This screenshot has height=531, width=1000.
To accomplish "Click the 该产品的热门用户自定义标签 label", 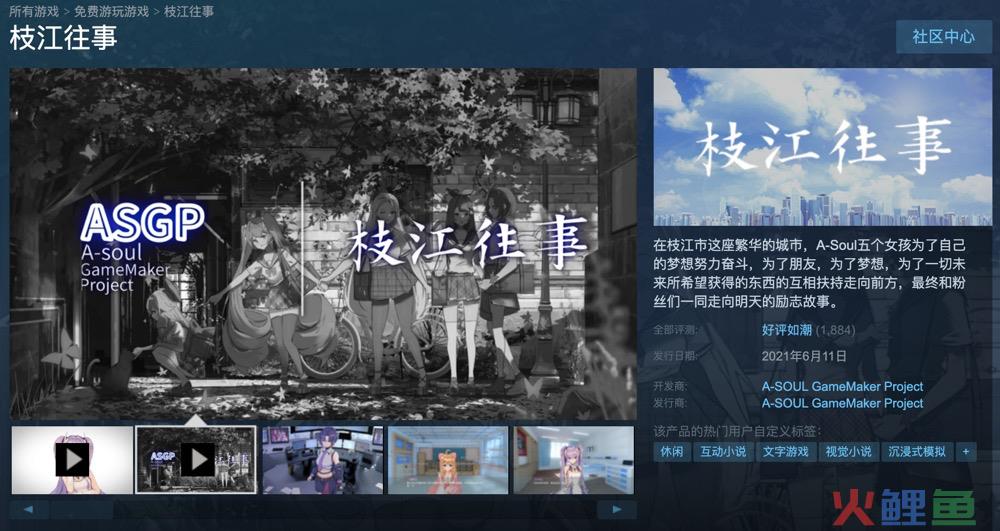I will coord(735,430).
